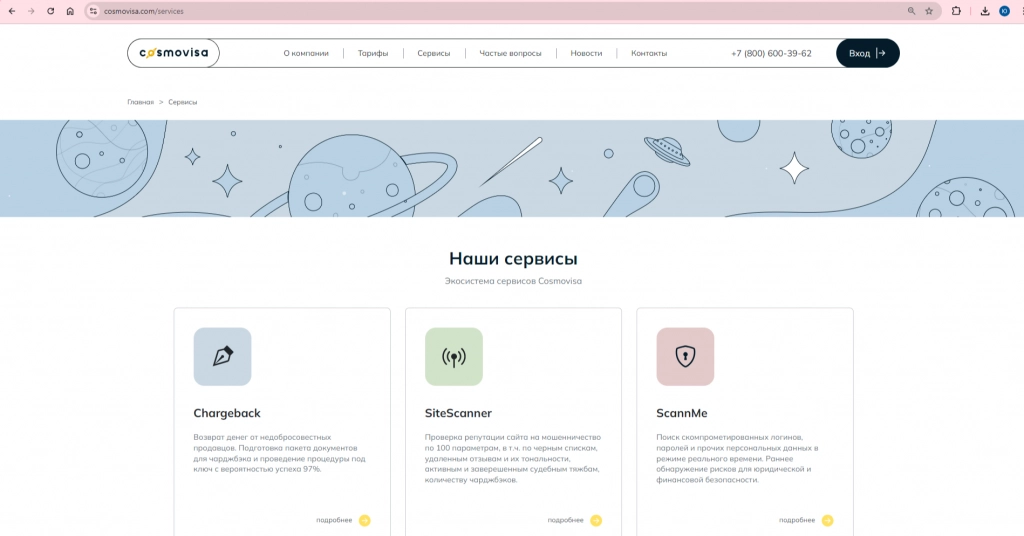
Task: Click Сервисы breadcrumb item
Action: 183,102
